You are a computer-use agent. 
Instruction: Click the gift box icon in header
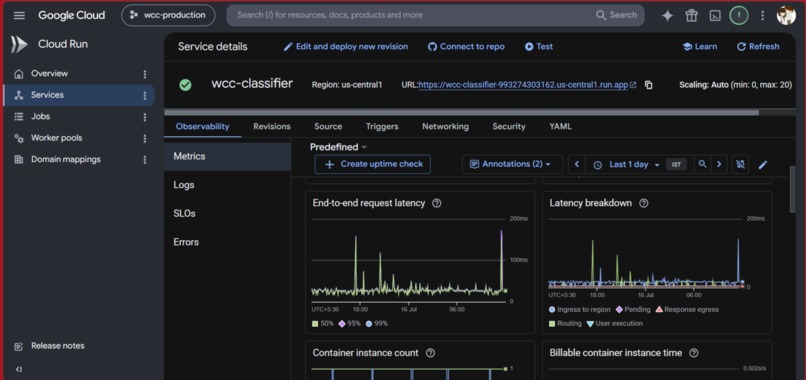click(691, 15)
